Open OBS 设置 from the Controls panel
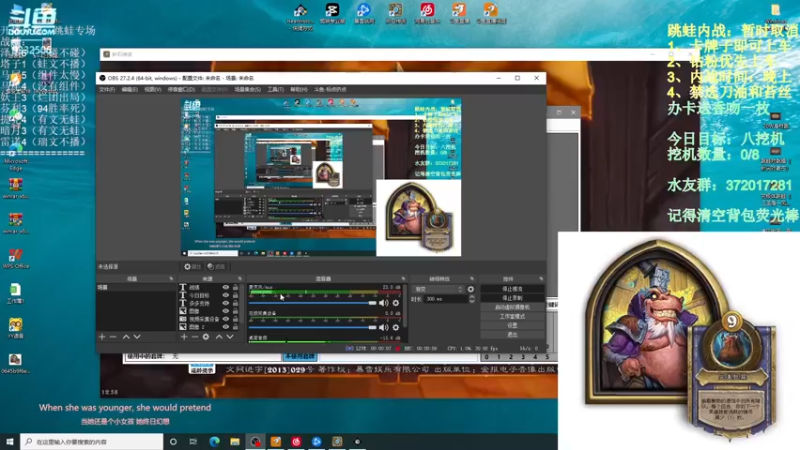 512,326
